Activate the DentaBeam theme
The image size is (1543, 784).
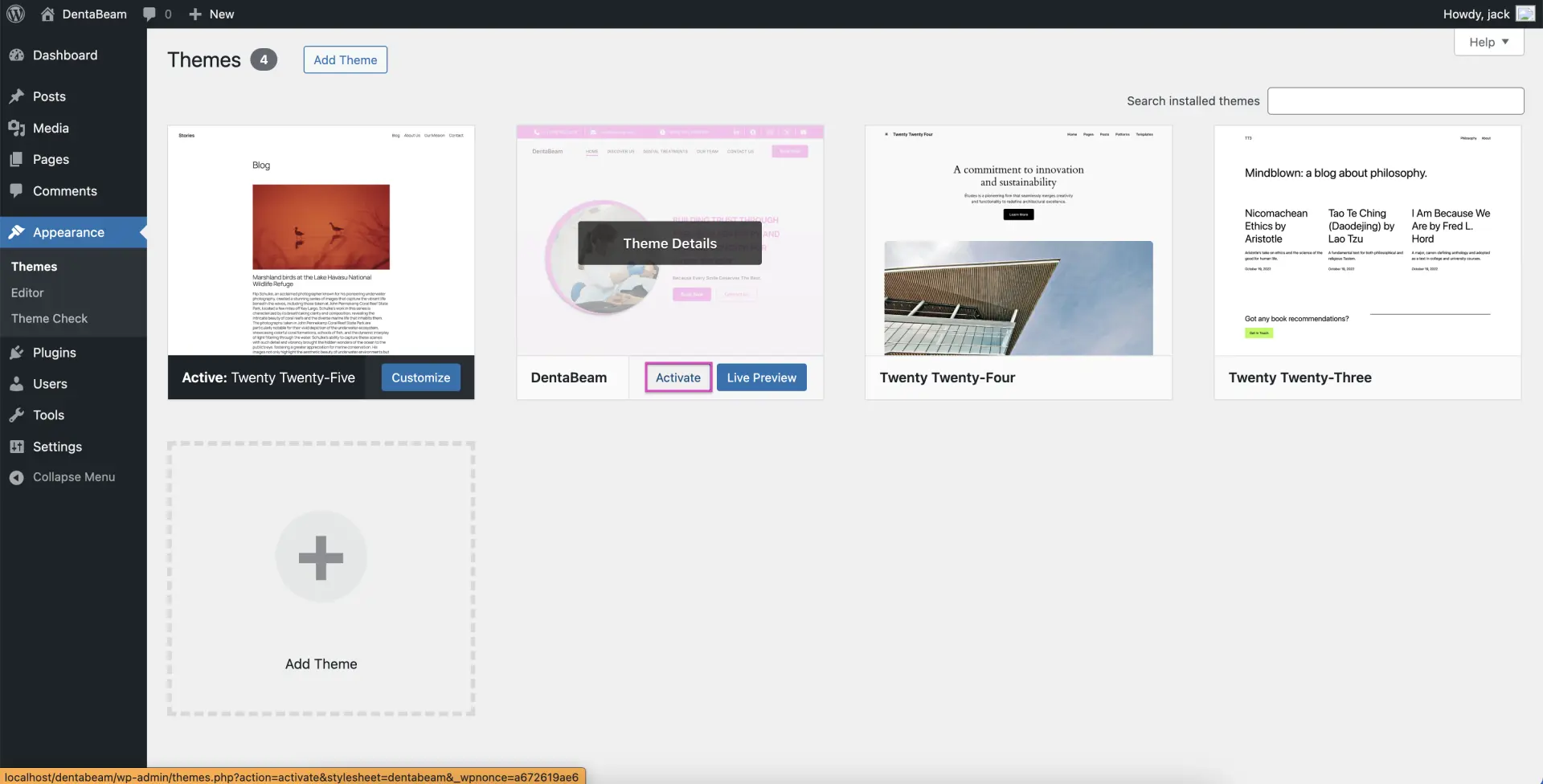pyautogui.click(x=678, y=378)
